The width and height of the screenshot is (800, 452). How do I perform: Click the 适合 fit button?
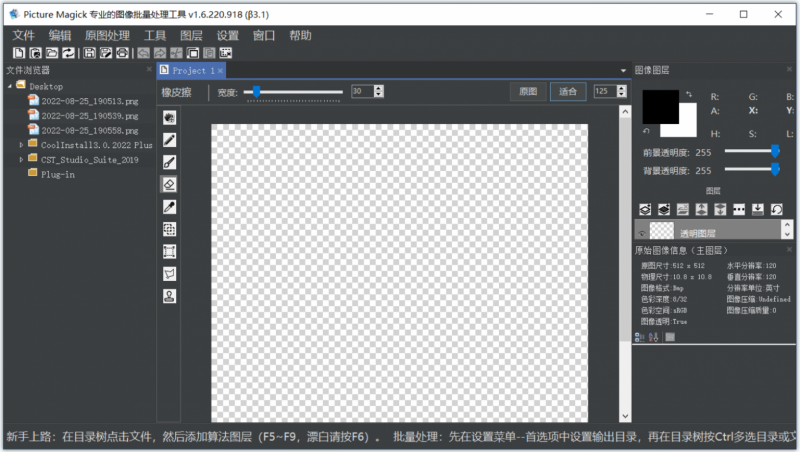568,92
